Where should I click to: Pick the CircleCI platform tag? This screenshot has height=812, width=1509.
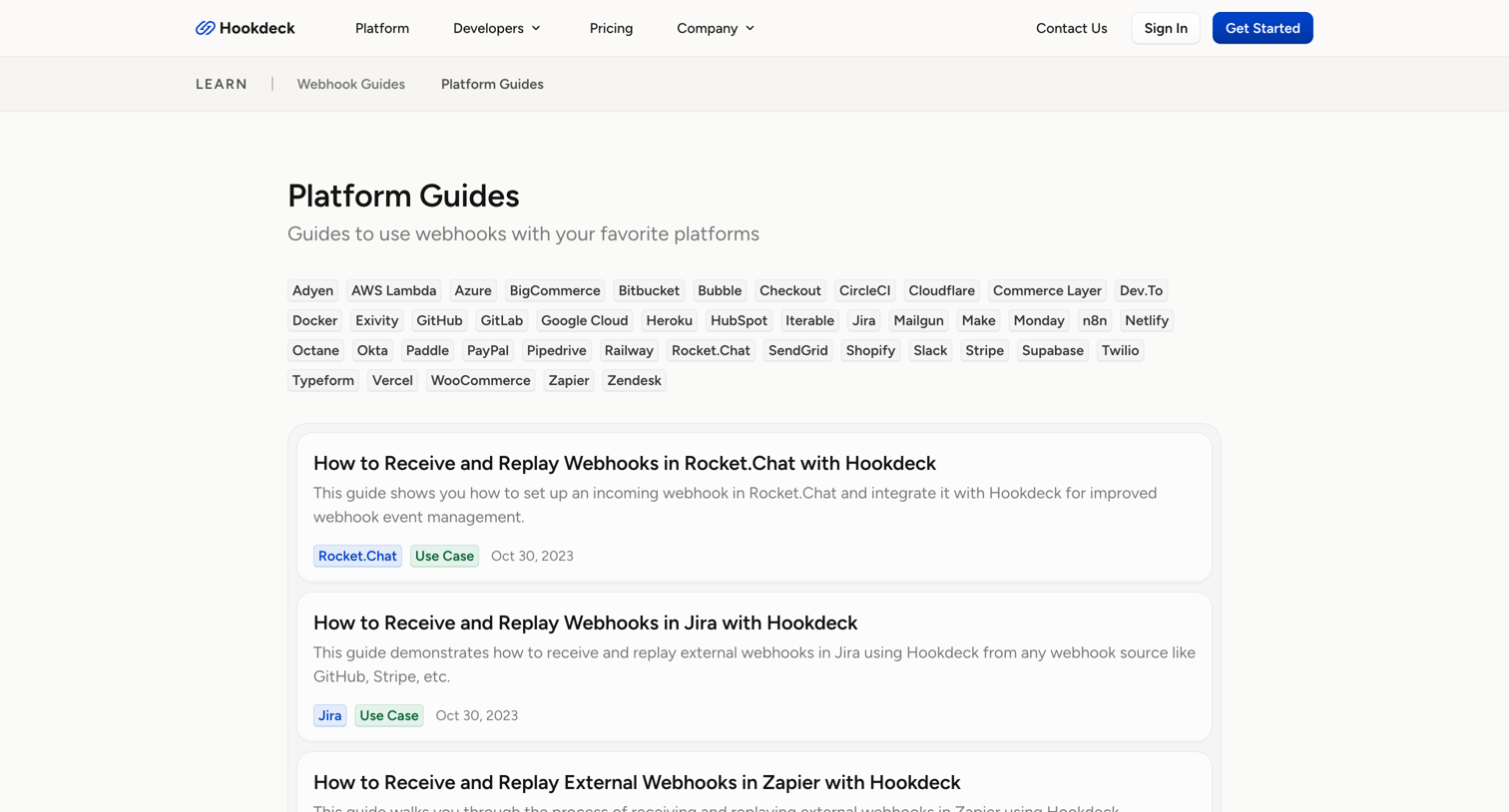(864, 290)
